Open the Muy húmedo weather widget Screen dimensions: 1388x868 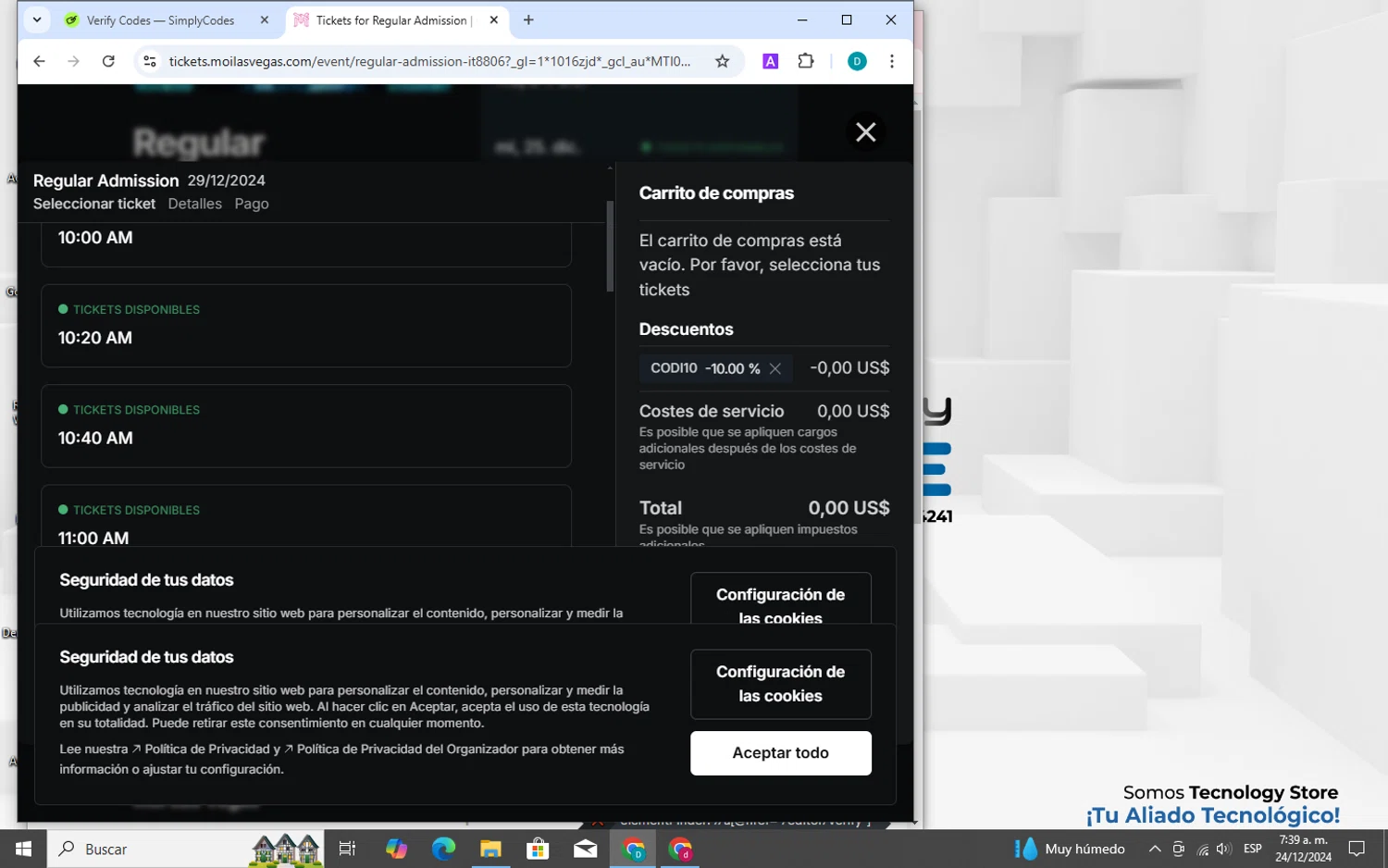click(1070, 849)
